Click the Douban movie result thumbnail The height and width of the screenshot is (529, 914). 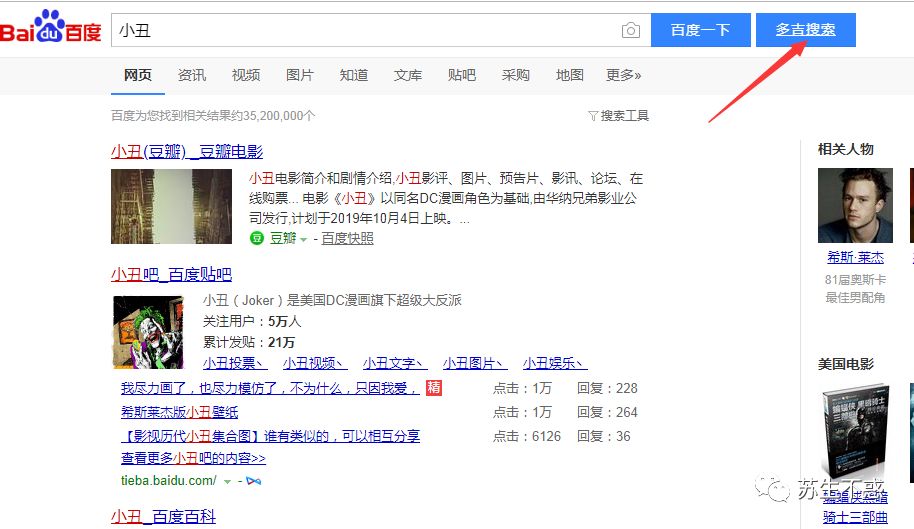(x=171, y=206)
